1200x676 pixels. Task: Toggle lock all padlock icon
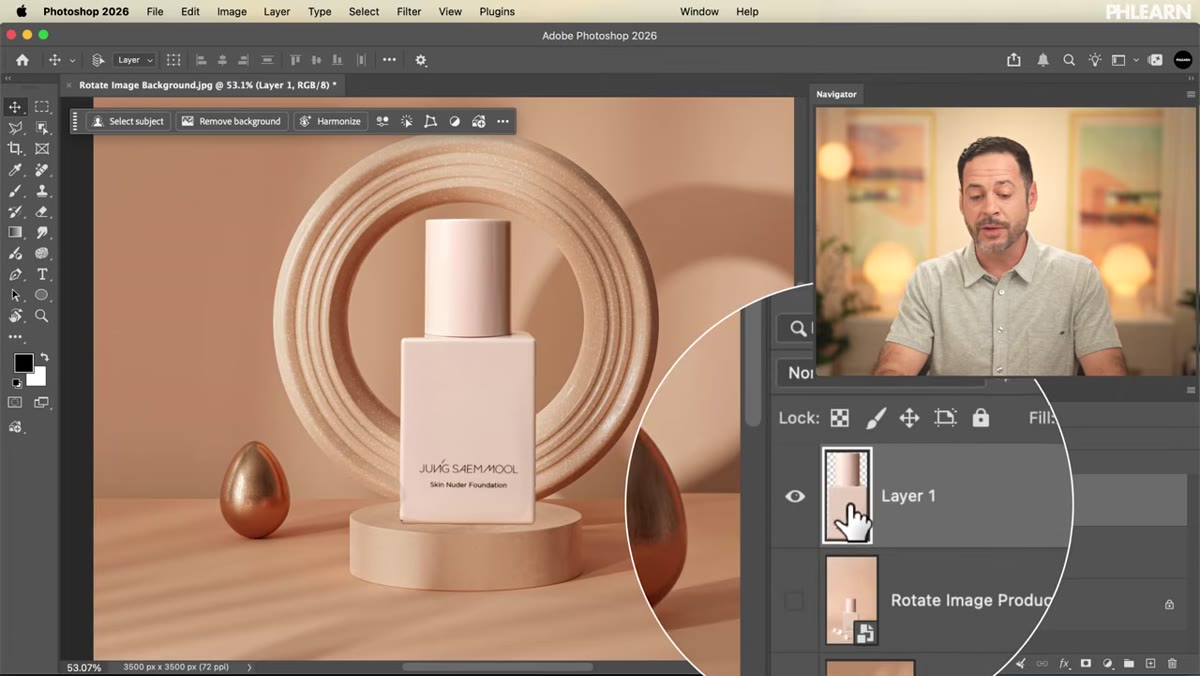[x=981, y=418]
